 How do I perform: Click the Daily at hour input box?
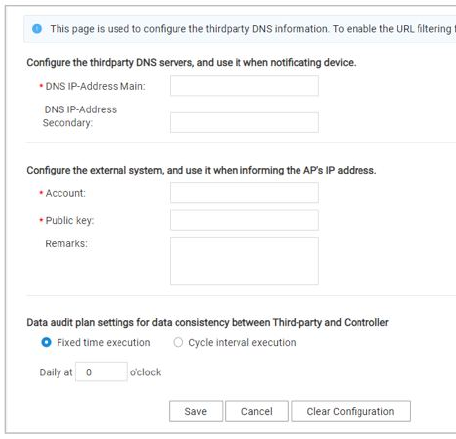point(101,372)
